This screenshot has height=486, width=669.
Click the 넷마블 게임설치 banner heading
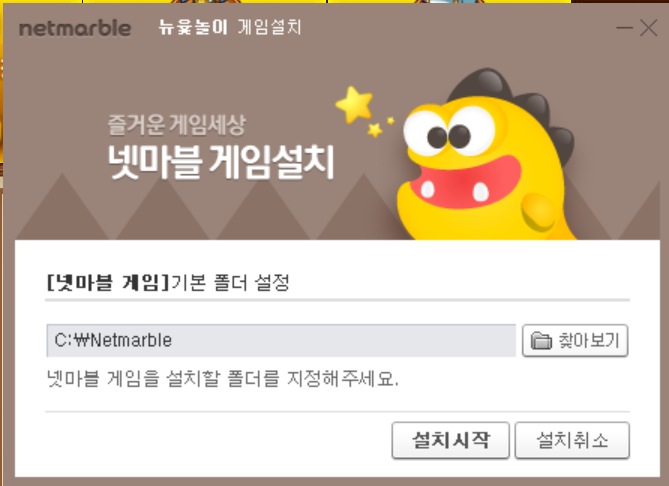pyautogui.click(x=221, y=163)
